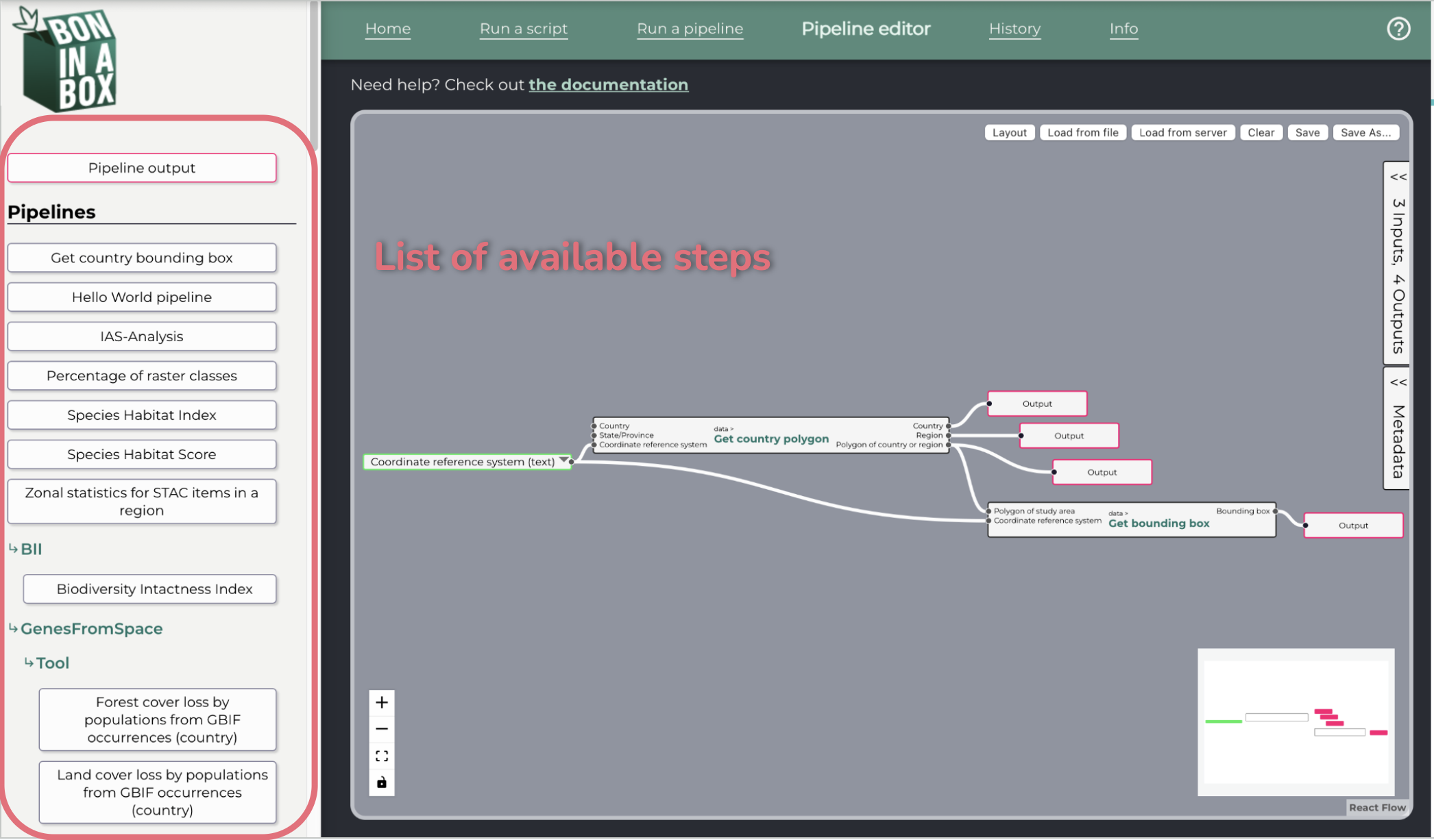Click the Load from server button
1434x840 pixels.
(x=1182, y=132)
